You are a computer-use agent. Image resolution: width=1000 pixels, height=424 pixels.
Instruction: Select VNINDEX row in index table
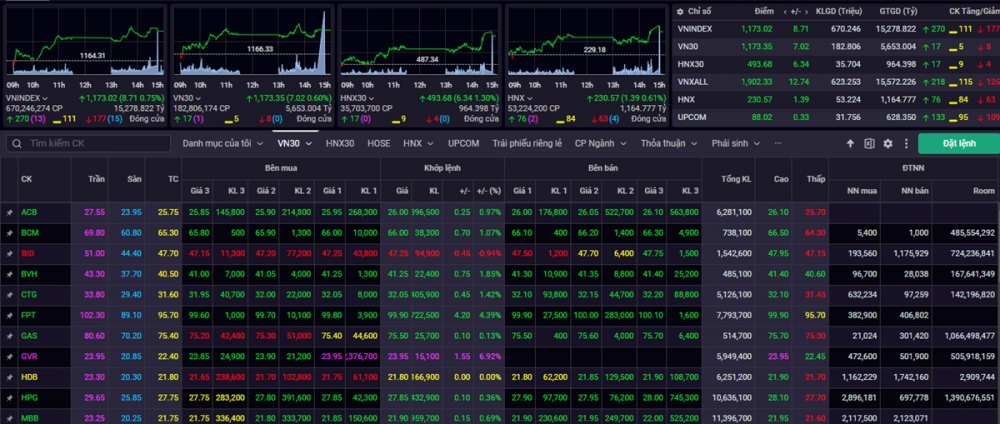pyautogui.click(x=836, y=29)
